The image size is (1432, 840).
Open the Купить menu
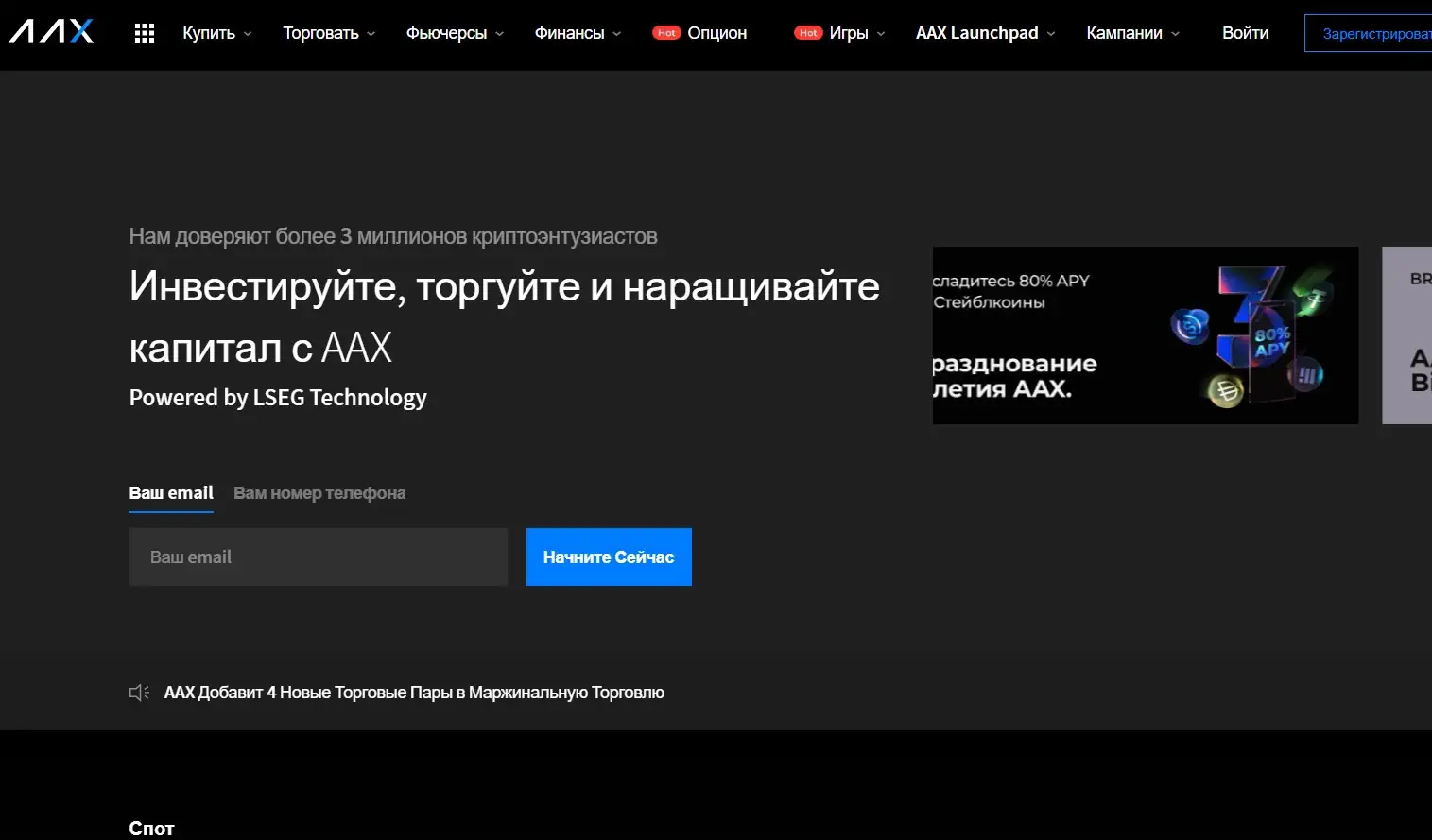tap(209, 33)
